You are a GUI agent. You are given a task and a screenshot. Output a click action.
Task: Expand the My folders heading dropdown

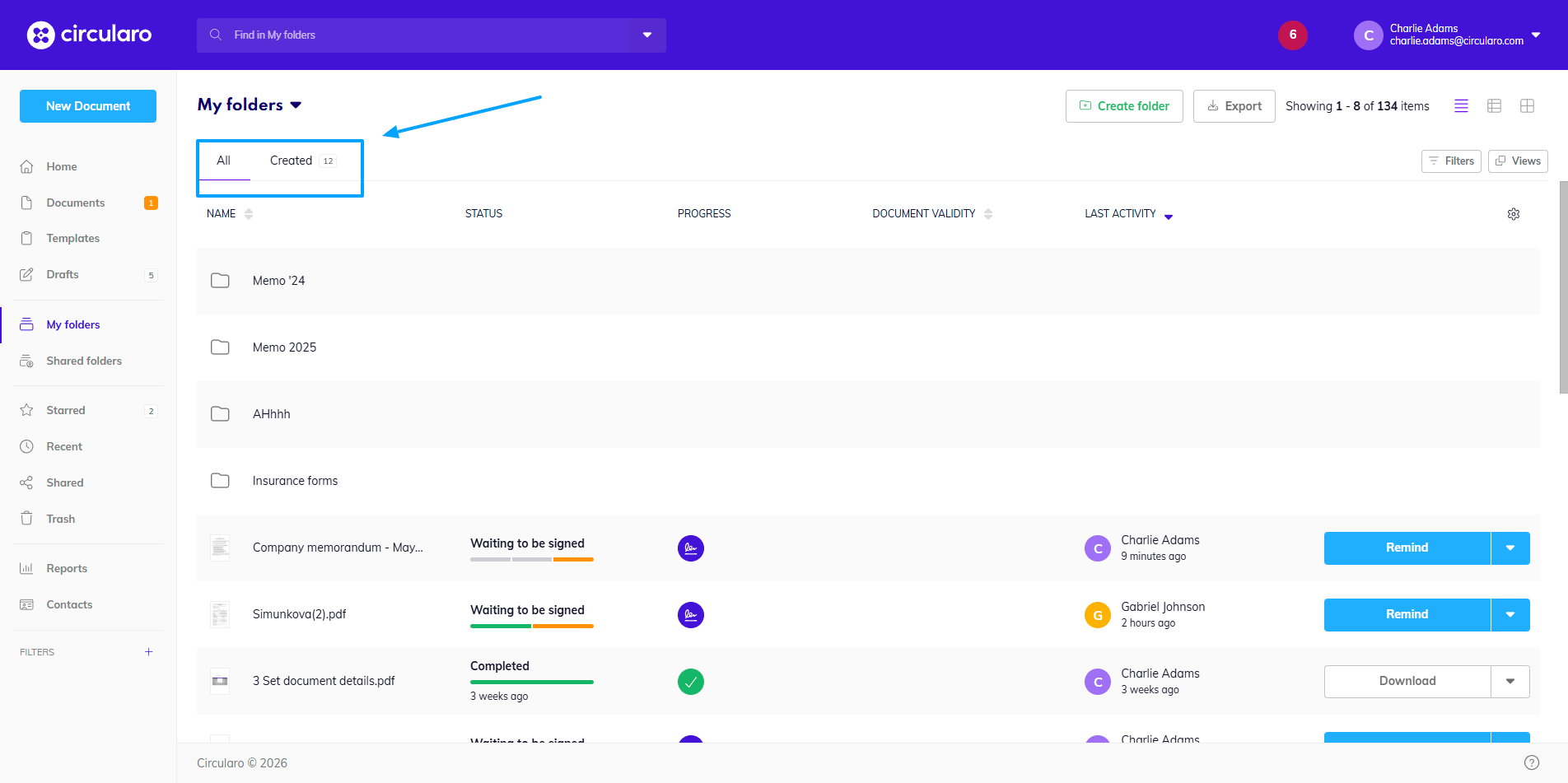pyautogui.click(x=296, y=105)
